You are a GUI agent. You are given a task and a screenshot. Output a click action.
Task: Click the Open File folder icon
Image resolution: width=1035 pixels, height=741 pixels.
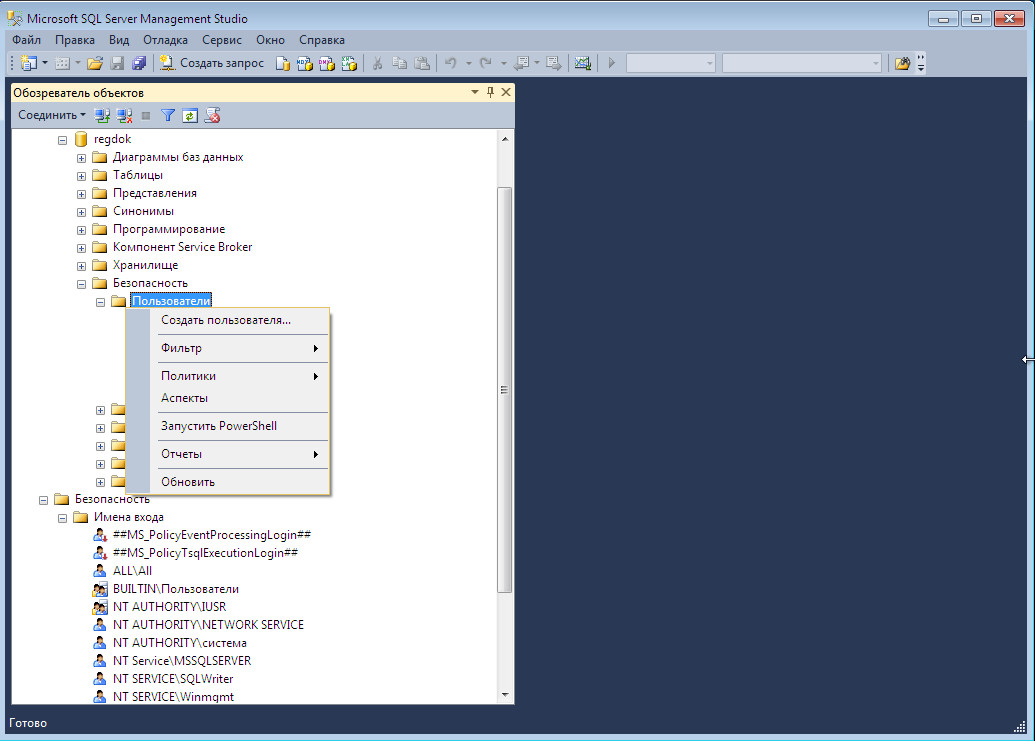[95, 63]
